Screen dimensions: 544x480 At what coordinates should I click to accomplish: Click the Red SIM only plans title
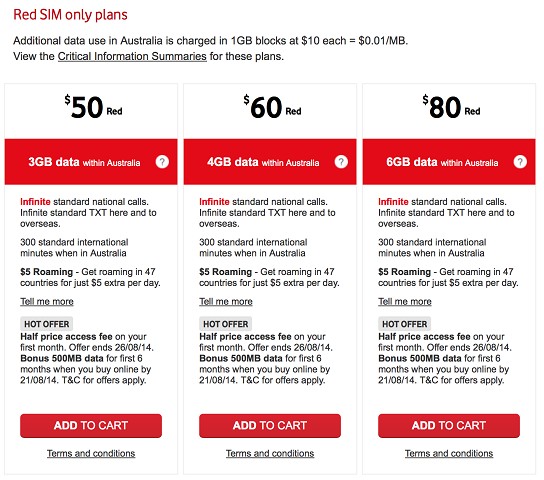point(70,15)
